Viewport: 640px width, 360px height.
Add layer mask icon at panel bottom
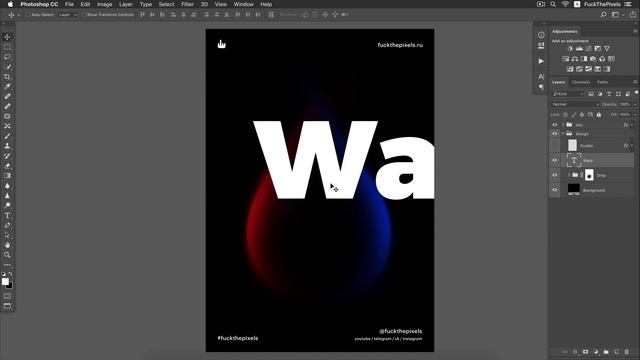pos(586,352)
